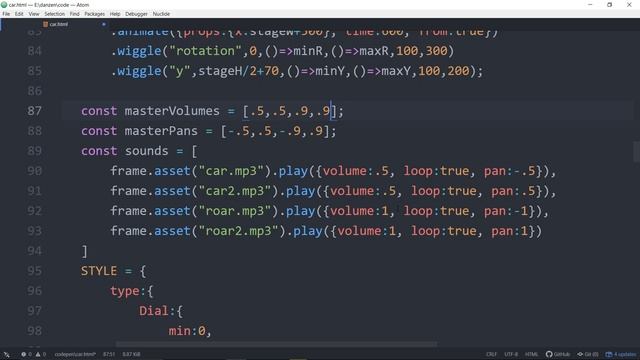Open the Edit menu
Screen dimensions: 640x360
pyautogui.click(x=19, y=14)
